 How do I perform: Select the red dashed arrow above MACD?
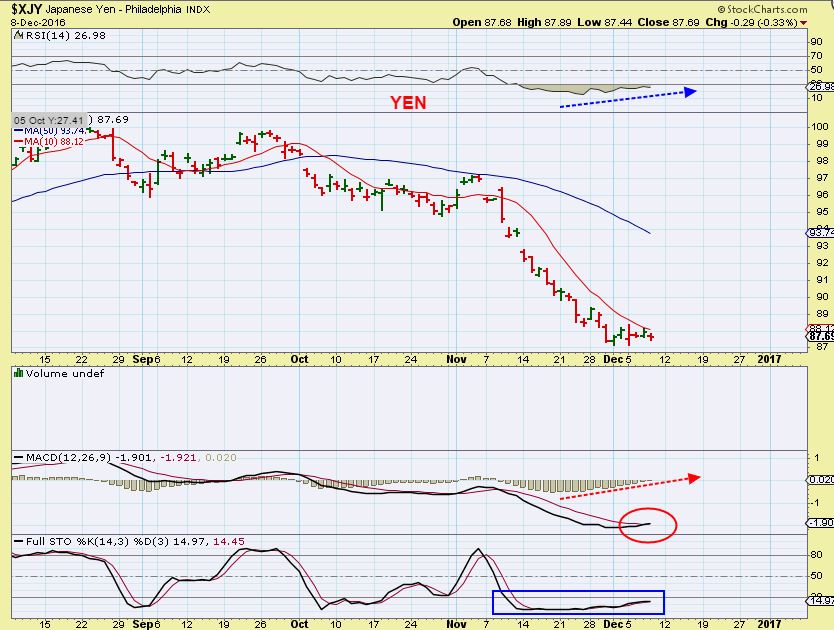point(630,487)
